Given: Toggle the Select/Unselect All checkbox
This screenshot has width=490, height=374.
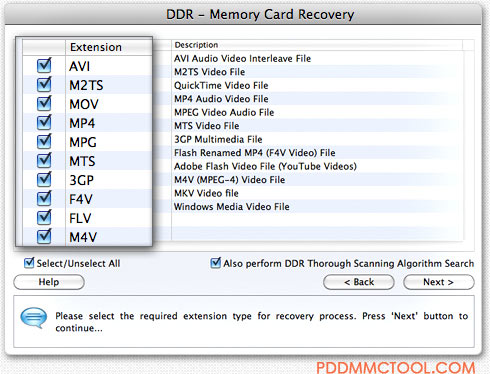Looking at the screenshot, I should click(29, 263).
